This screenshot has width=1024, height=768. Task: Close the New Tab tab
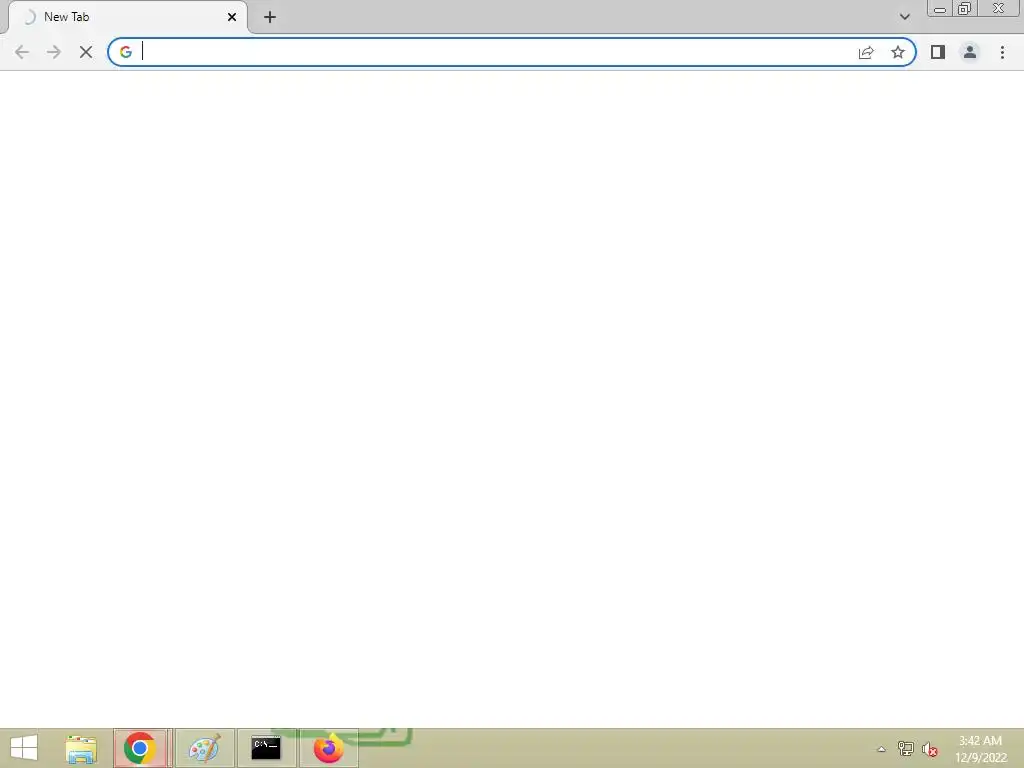click(232, 17)
